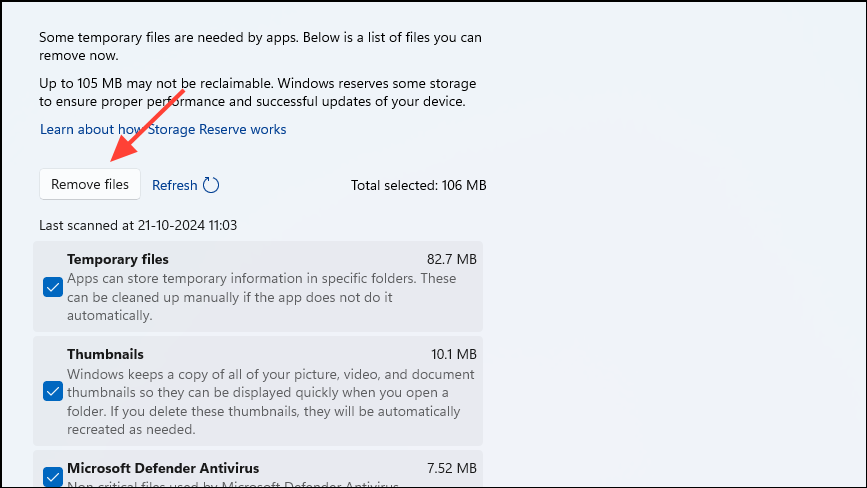This screenshot has height=488, width=867.
Task: Select the Temporary files heading
Action: click(x=118, y=259)
